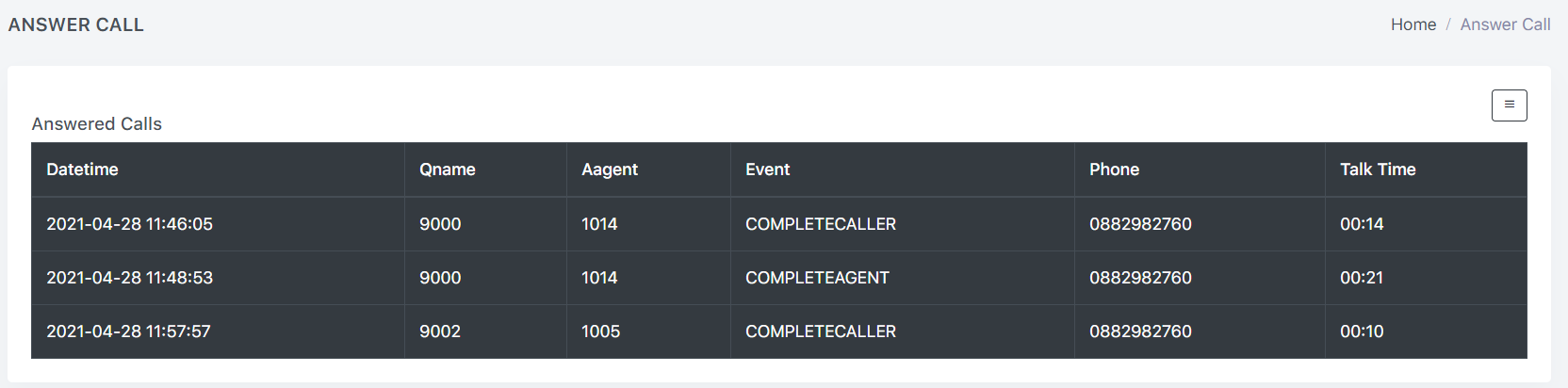Screen dimensions: 1568x388
Task: Click agent 1005 cell
Action: (600, 331)
